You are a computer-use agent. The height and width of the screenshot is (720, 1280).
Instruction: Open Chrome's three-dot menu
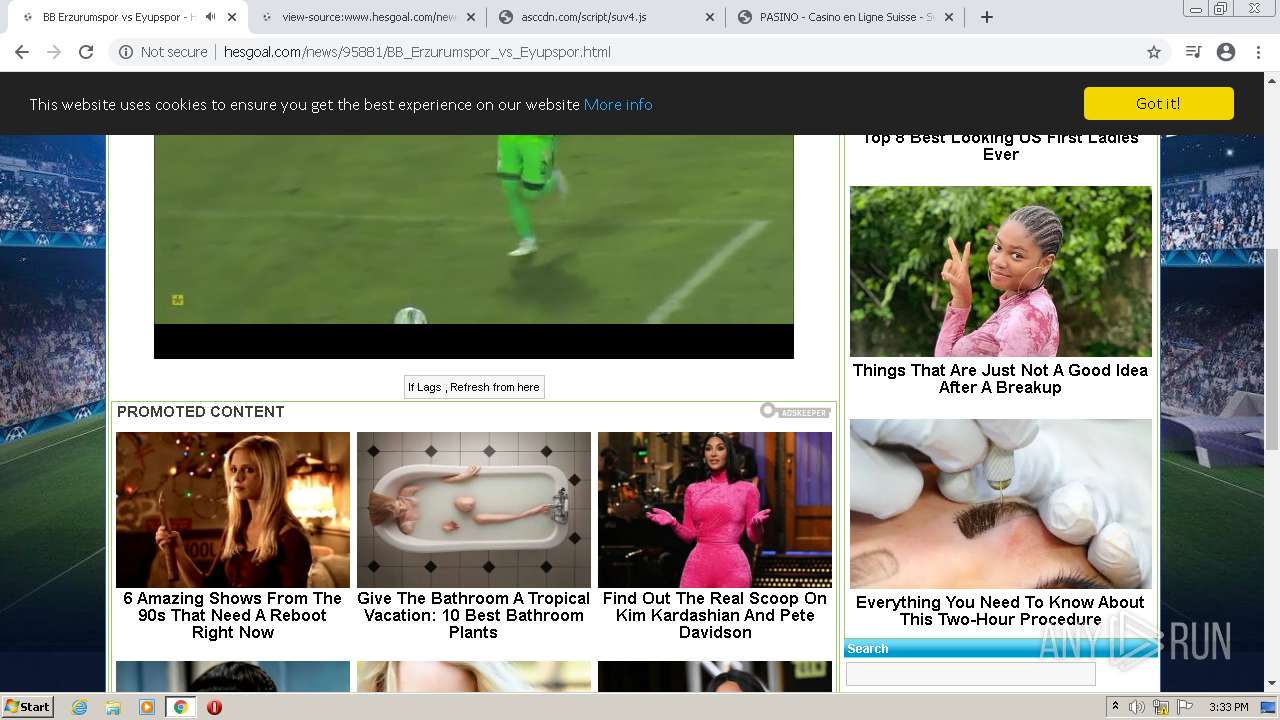click(x=1258, y=52)
